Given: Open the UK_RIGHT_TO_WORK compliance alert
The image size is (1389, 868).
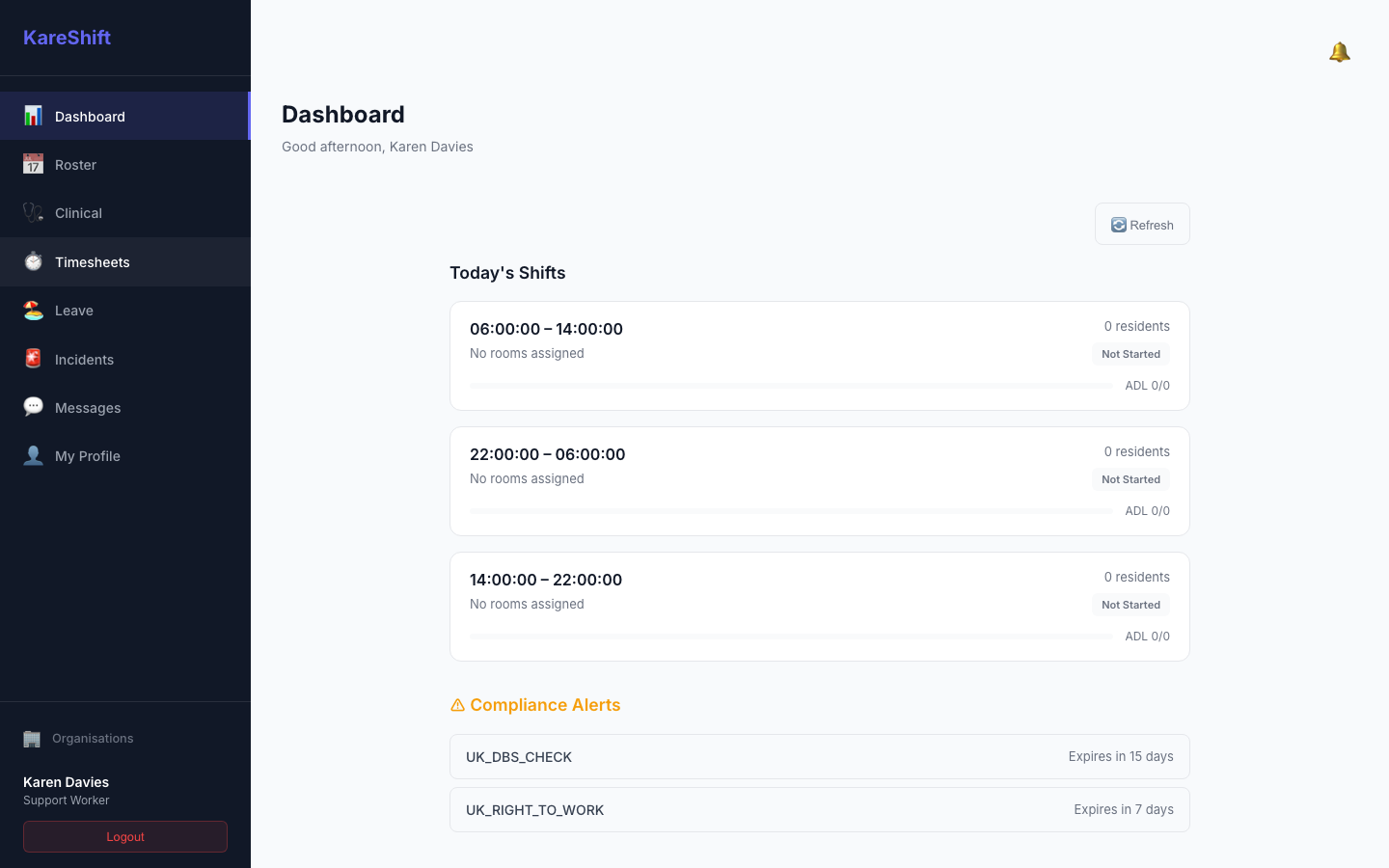Looking at the screenshot, I should tap(820, 810).
